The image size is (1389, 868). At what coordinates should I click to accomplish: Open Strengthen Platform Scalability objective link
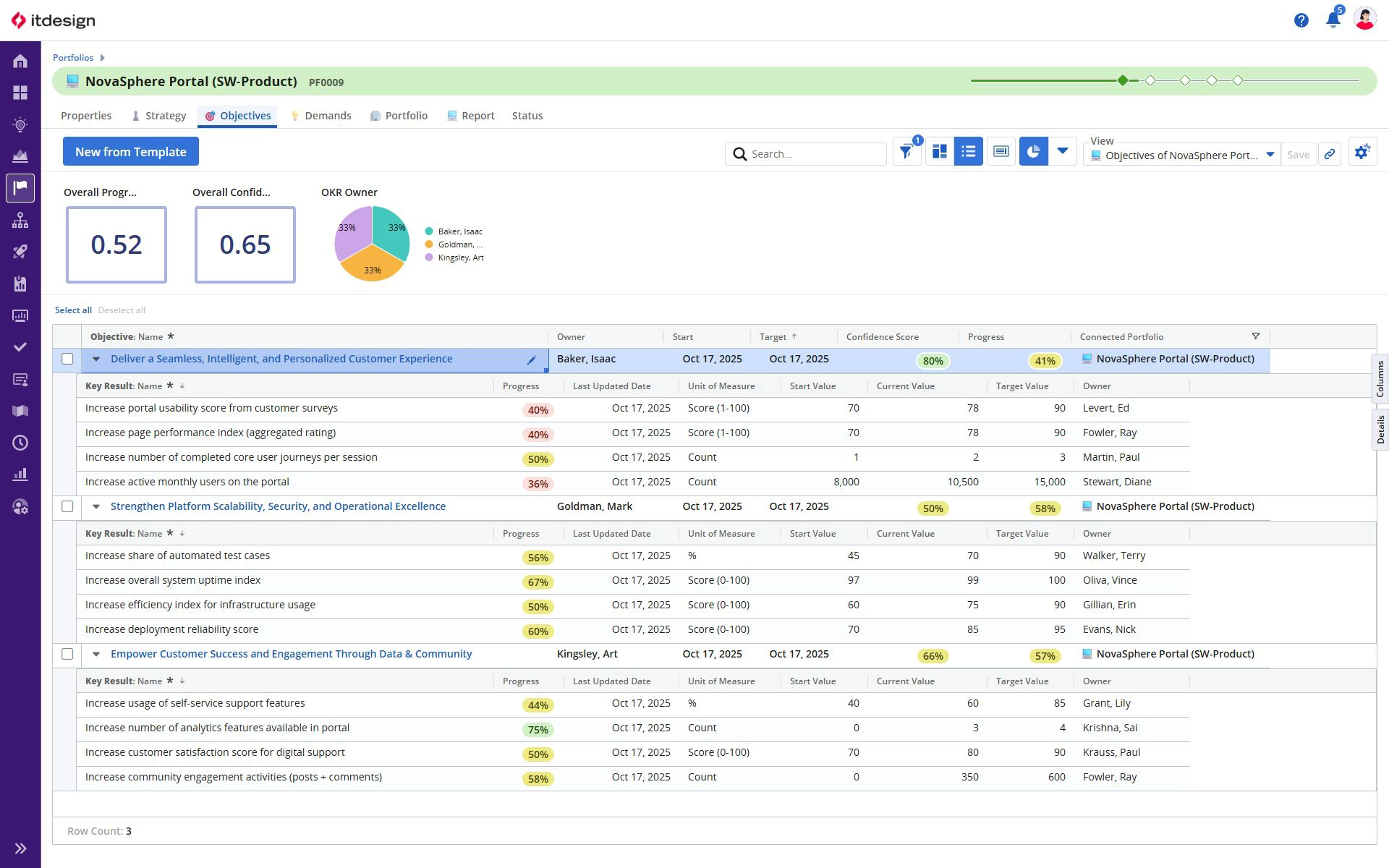click(278, 506)
